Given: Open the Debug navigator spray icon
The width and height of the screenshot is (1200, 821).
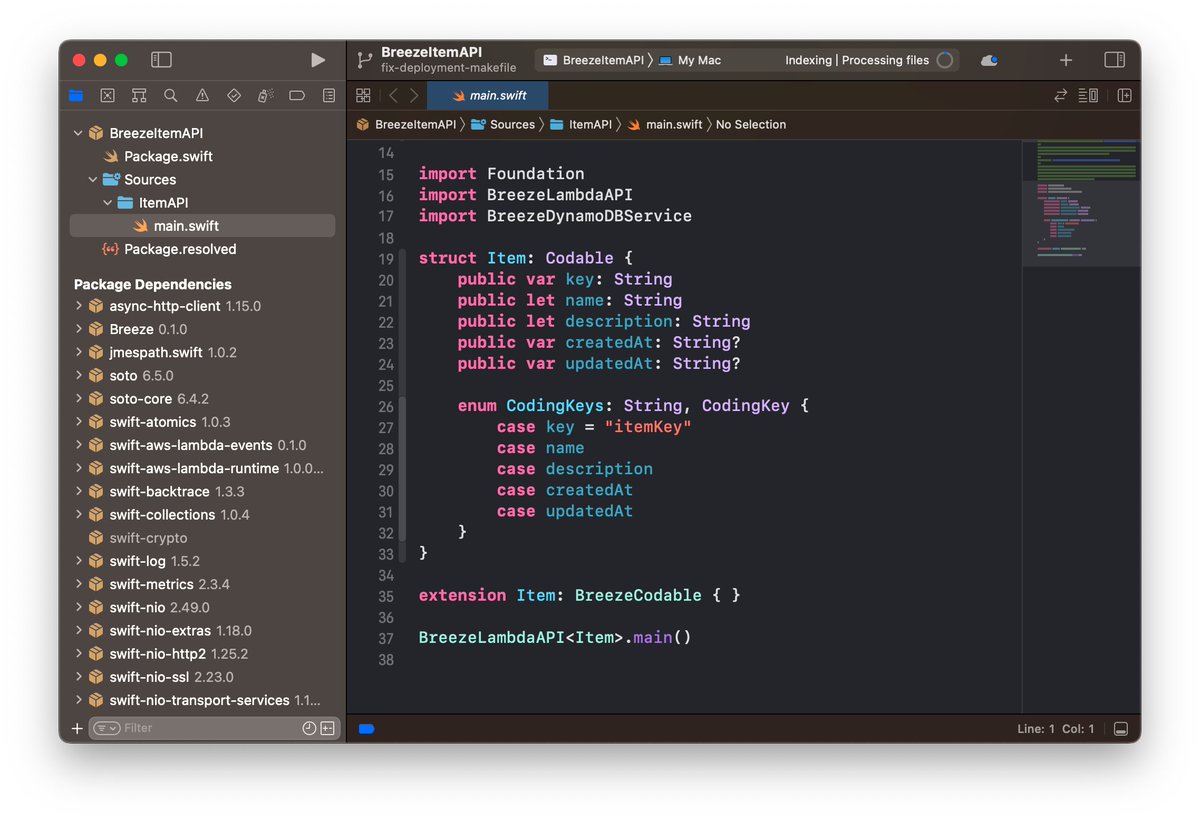Looking at the screenshot, I should point(265,96).
